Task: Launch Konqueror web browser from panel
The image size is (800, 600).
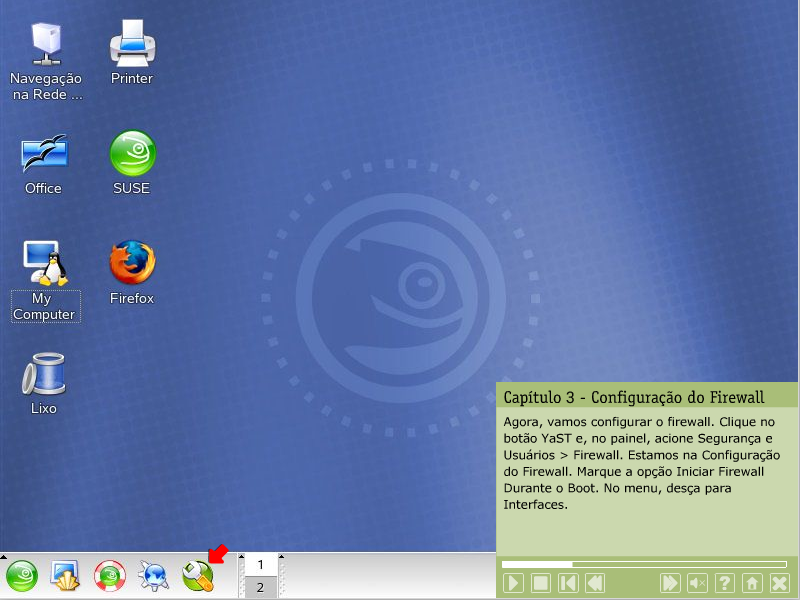Action: tap(153, 576)
